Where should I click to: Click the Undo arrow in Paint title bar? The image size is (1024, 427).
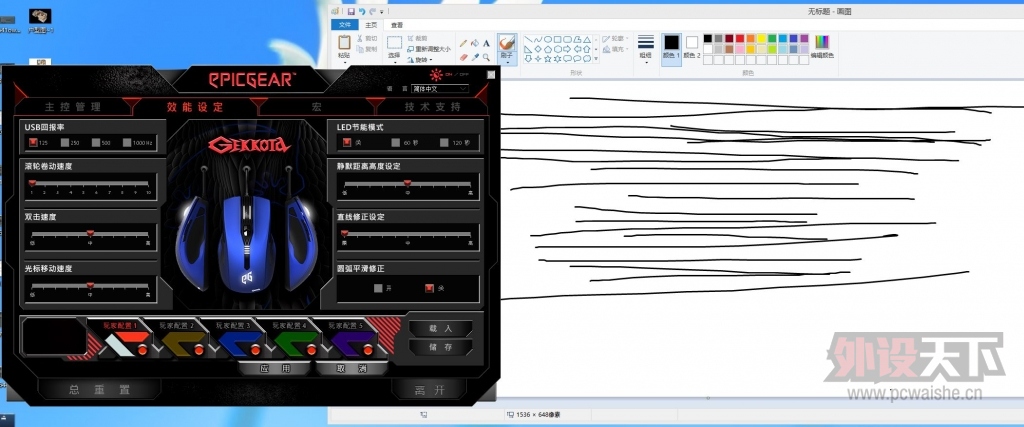[x=362, y=11]
